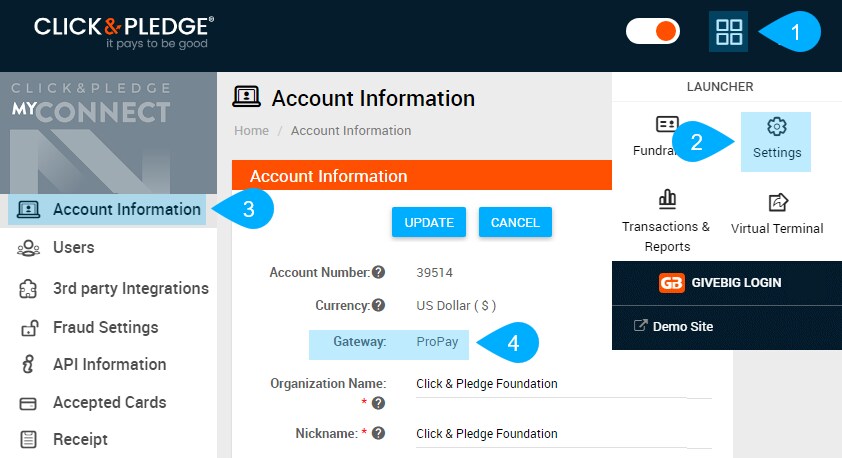Open API Information in sidebar
Viewport: 842px width, 458px height.
click(x=110, y=365)
